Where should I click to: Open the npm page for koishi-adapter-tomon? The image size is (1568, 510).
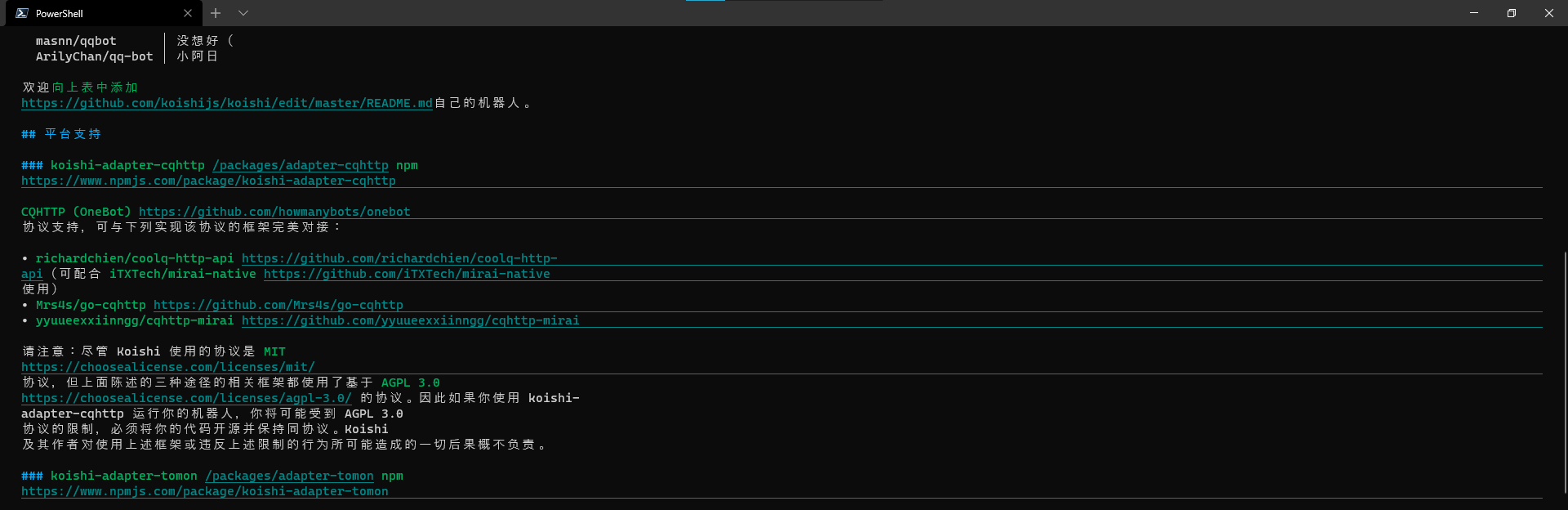(204, 491)
